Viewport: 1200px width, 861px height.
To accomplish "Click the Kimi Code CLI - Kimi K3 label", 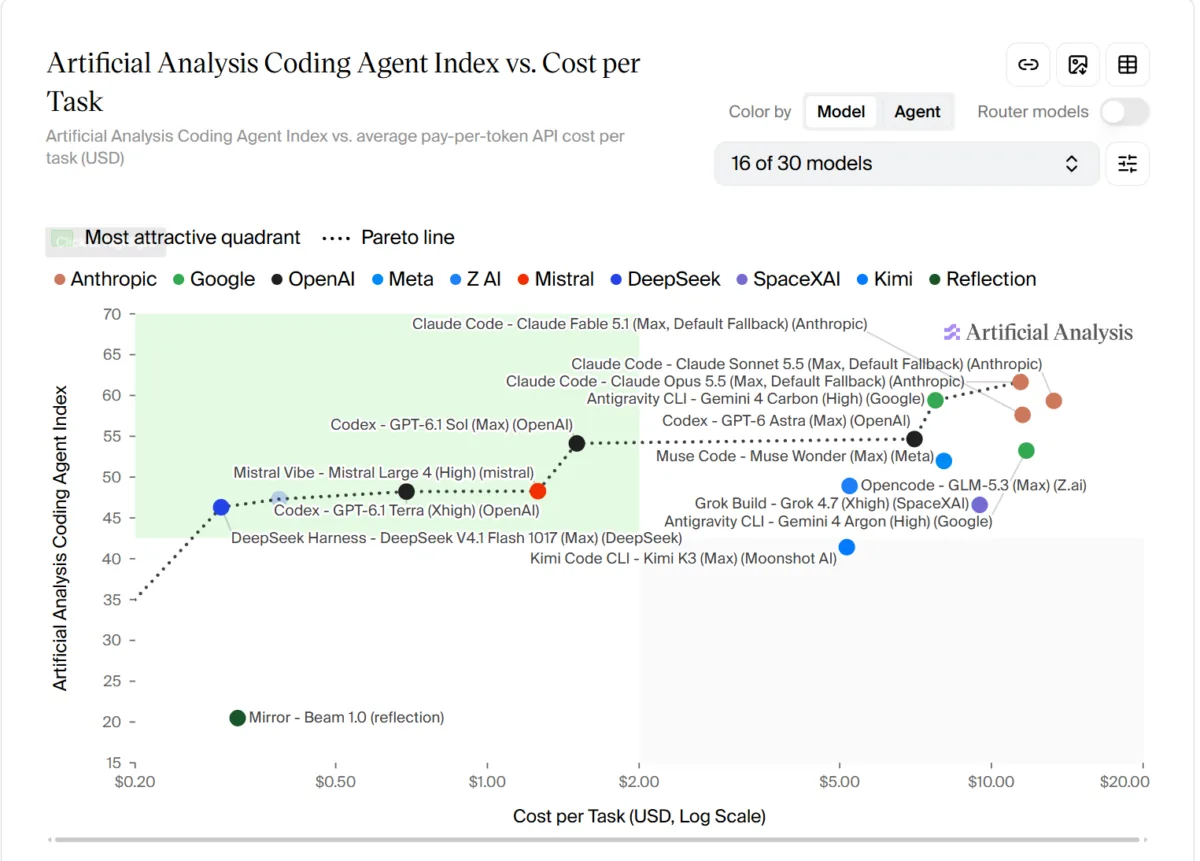I will (x=683, y=559).
